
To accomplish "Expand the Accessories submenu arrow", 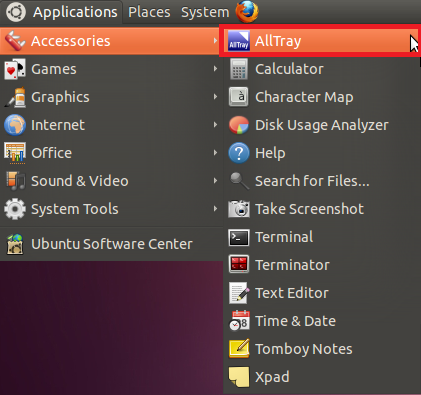I will tap(215, 41).
